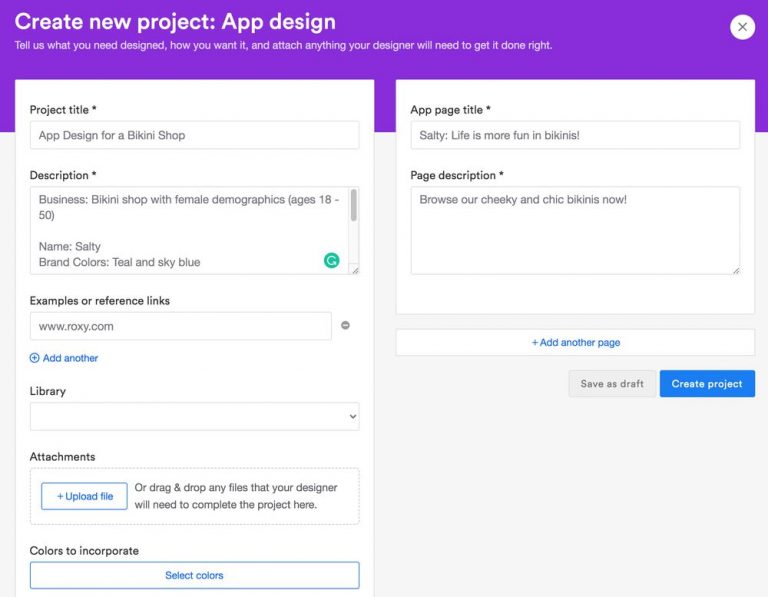Close the Create new project dialog
The width and height of the screenshot is (768, 597).
point(742,27)
